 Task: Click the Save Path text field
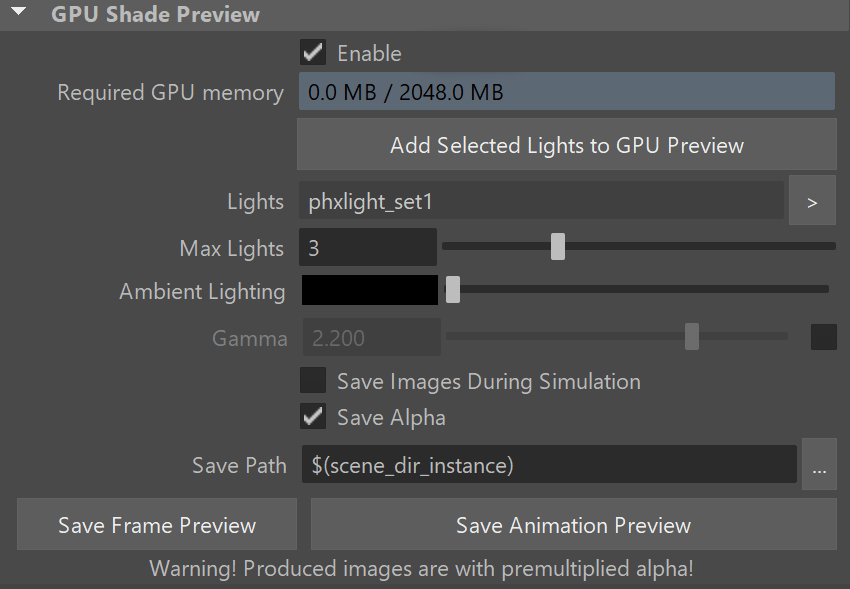[x=549, y=464]
